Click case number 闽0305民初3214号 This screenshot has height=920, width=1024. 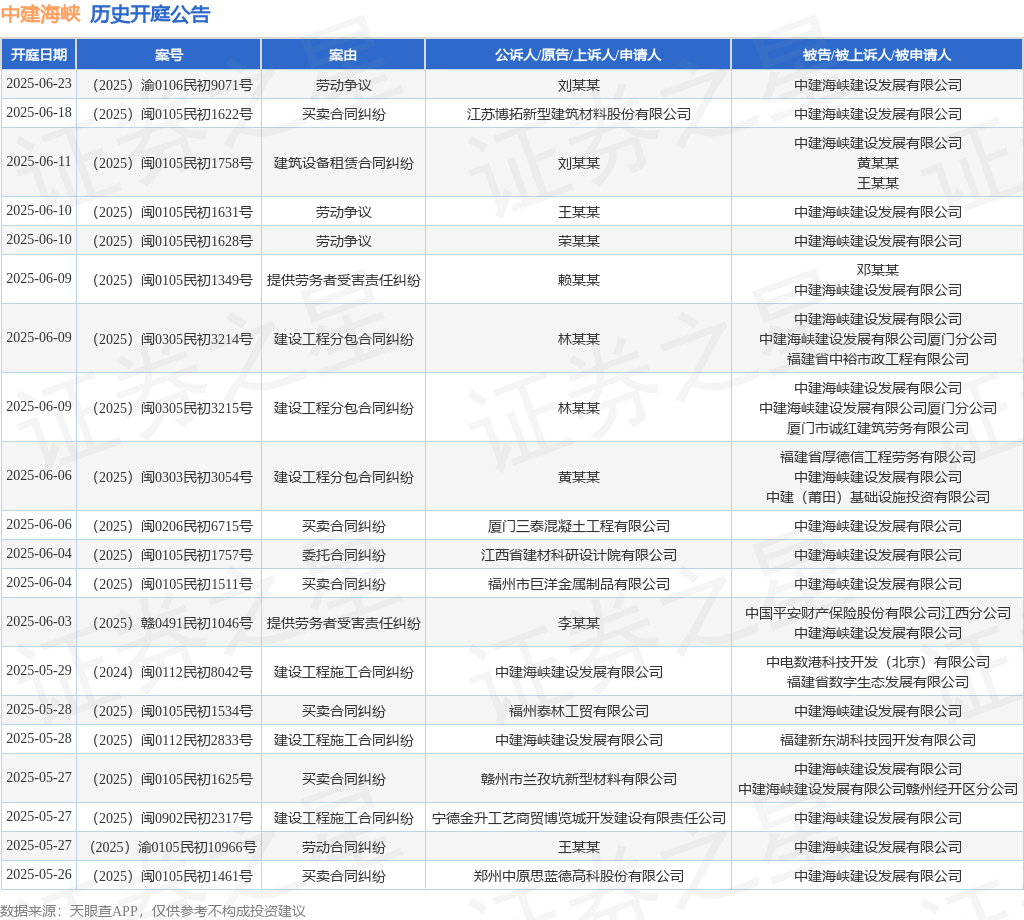tap(172, 339)
